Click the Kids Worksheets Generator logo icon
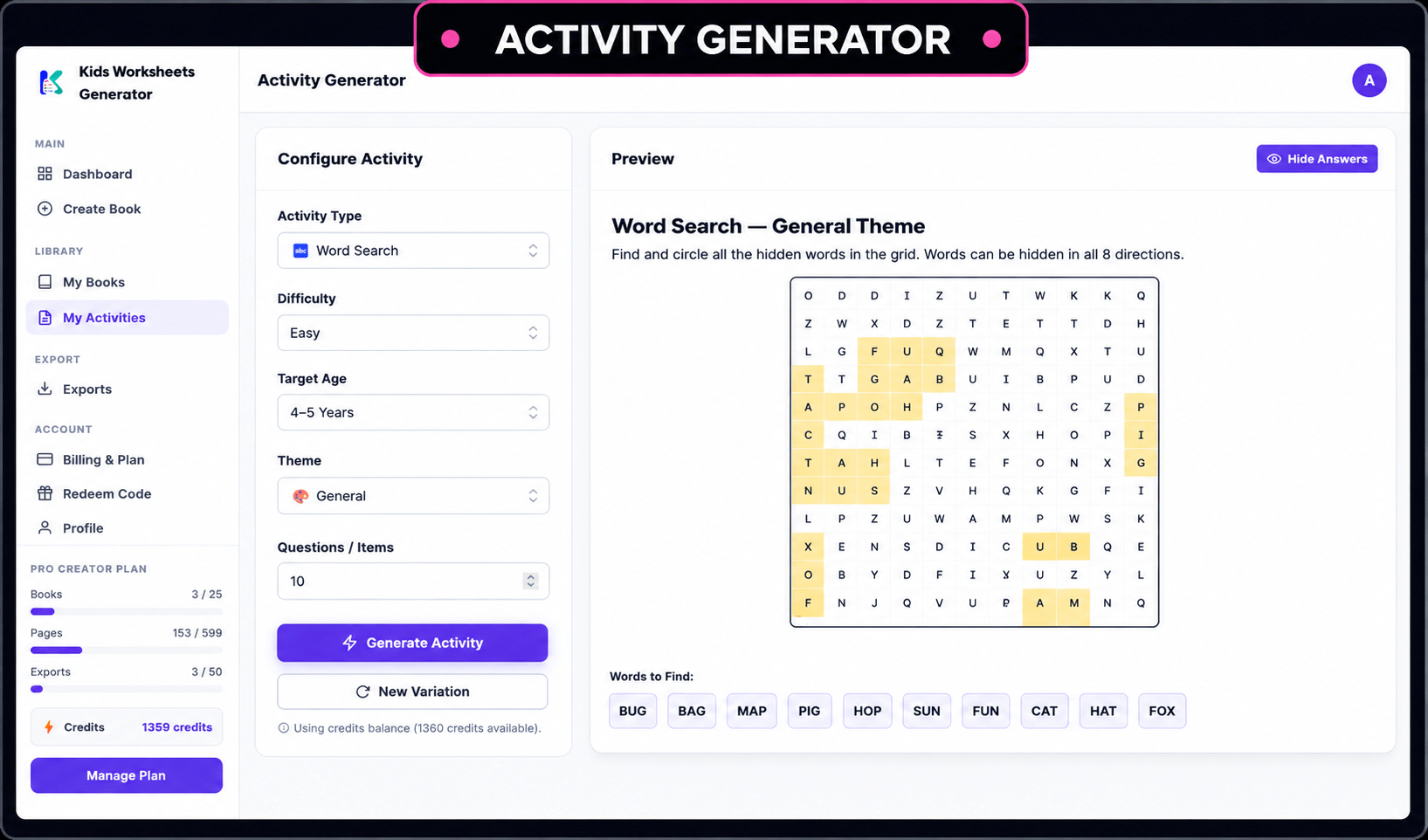 [x=52, y=83]
